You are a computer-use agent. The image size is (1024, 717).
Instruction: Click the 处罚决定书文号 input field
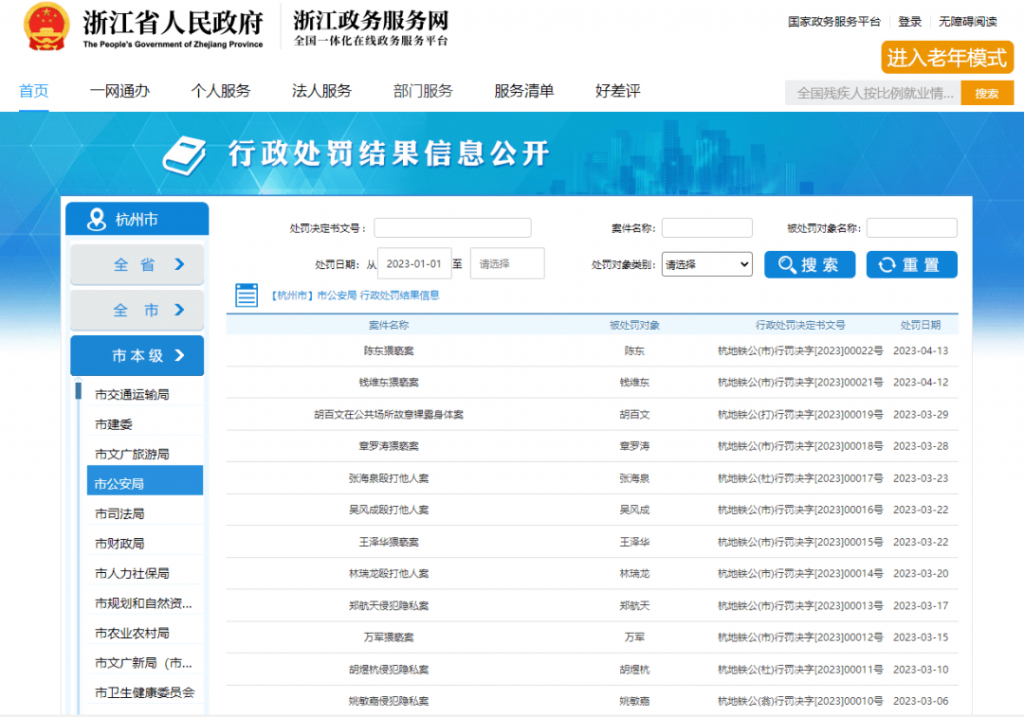click(x=452, y=228)
